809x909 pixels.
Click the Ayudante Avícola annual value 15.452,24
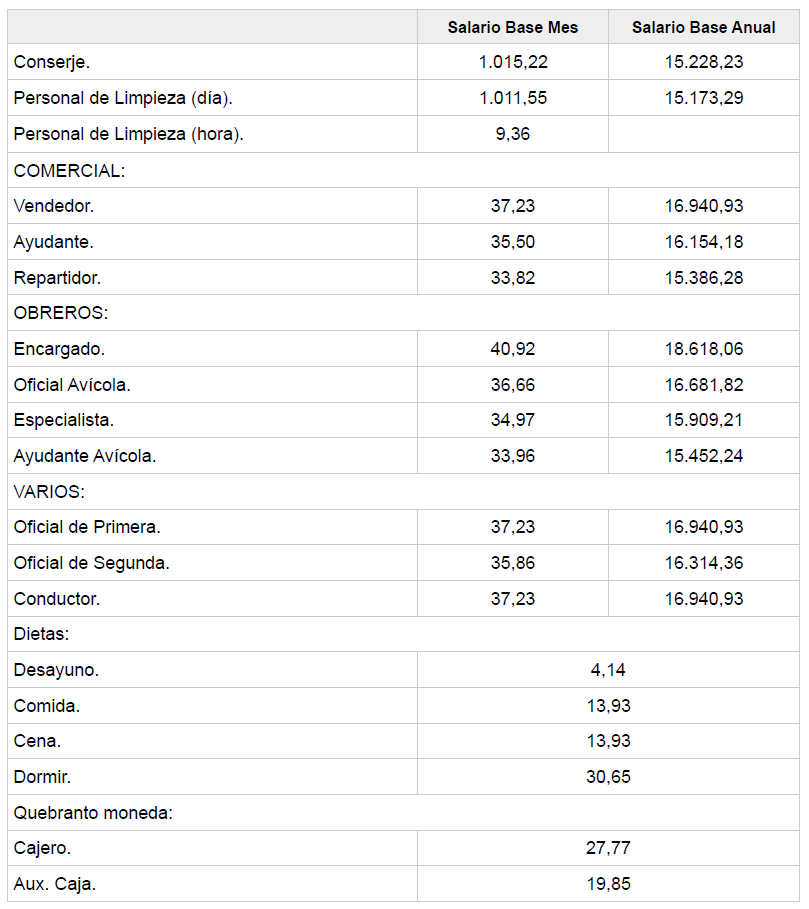(703, 456)
